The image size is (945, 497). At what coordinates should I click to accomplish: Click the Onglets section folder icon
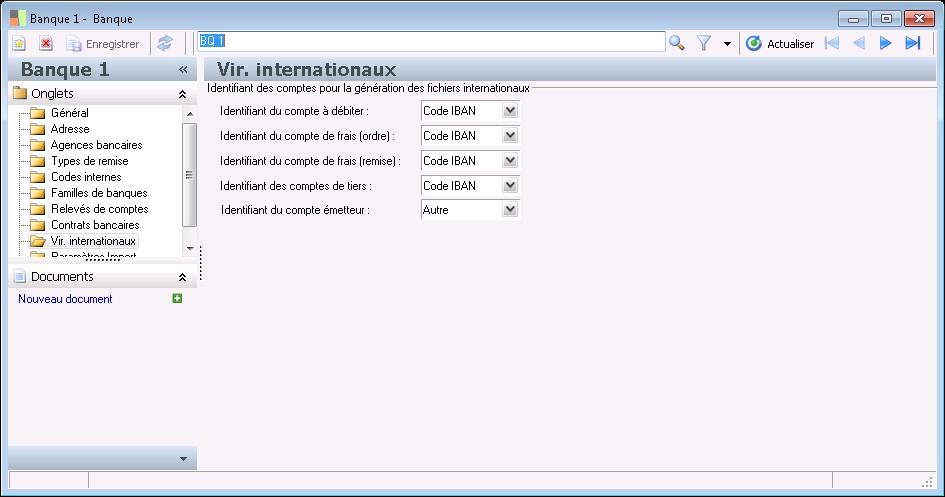click(x=20, y=93)
